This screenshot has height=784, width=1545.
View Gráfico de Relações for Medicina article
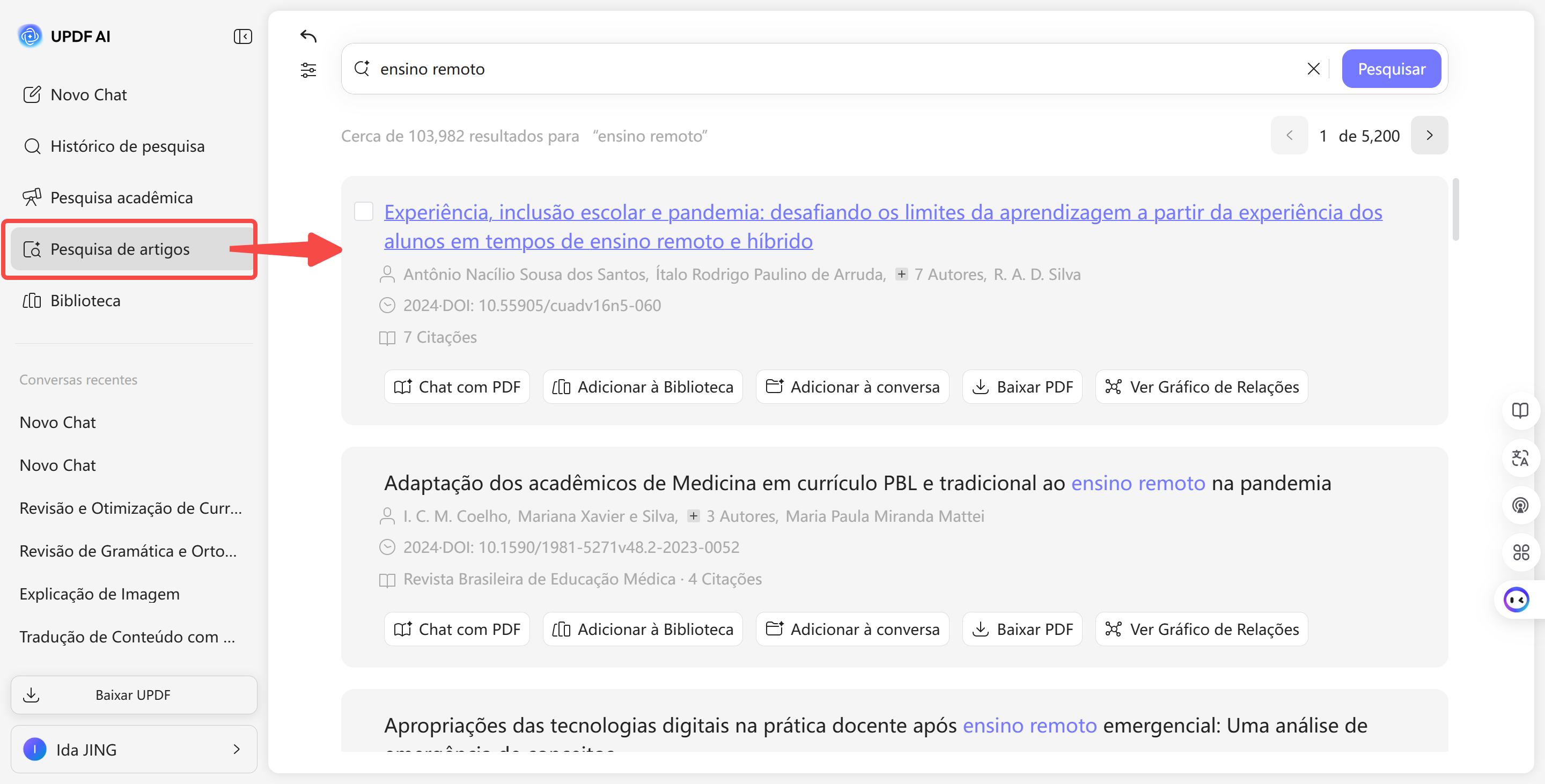tap(1201, 629)
